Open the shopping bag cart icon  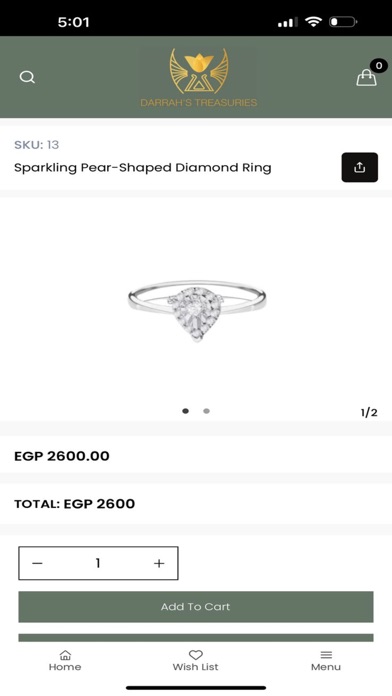(x=366, y=78)
